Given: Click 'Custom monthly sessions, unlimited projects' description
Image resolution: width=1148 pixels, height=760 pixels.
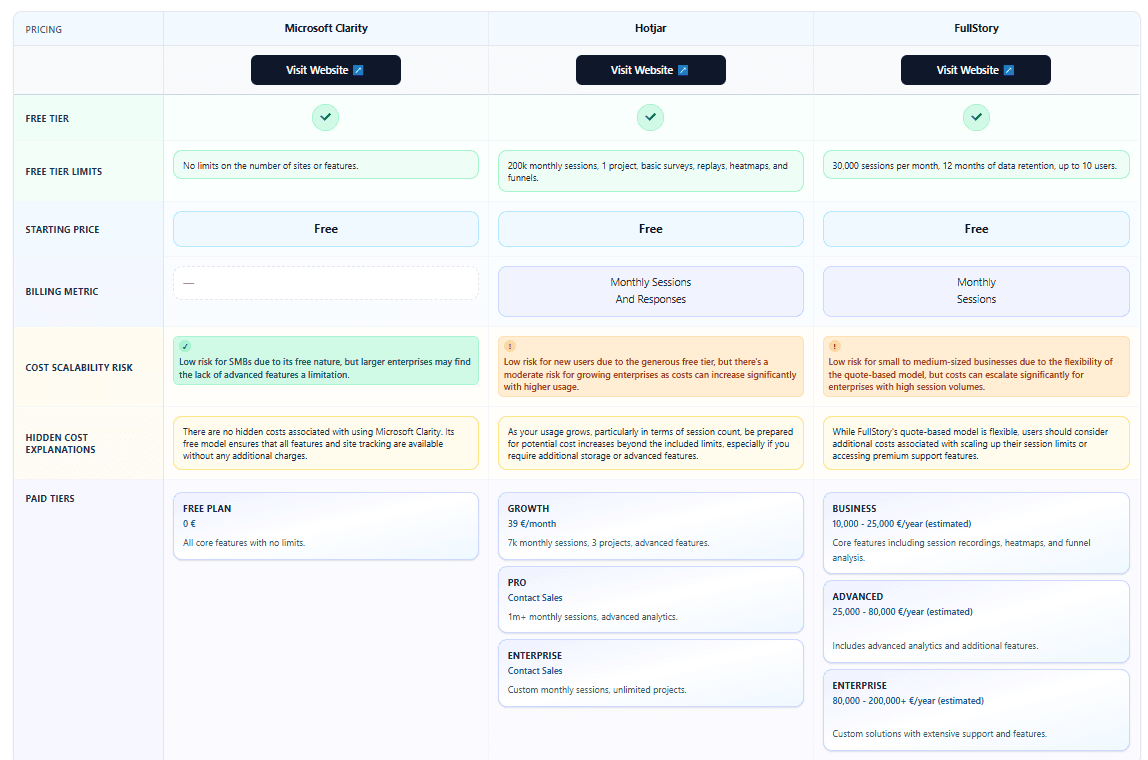Looking at the screenshot, I should 597,690.
